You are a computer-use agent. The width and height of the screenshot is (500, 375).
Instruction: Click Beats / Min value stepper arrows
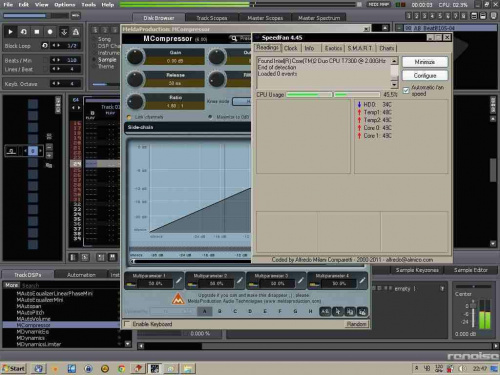click(x=56, y=60)
